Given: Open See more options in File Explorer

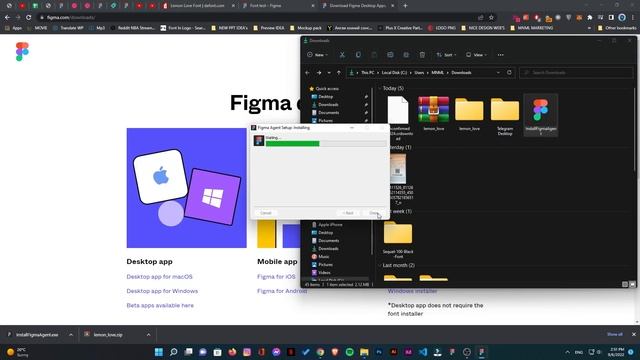Looking at the screenshot, I should [500, 55].
